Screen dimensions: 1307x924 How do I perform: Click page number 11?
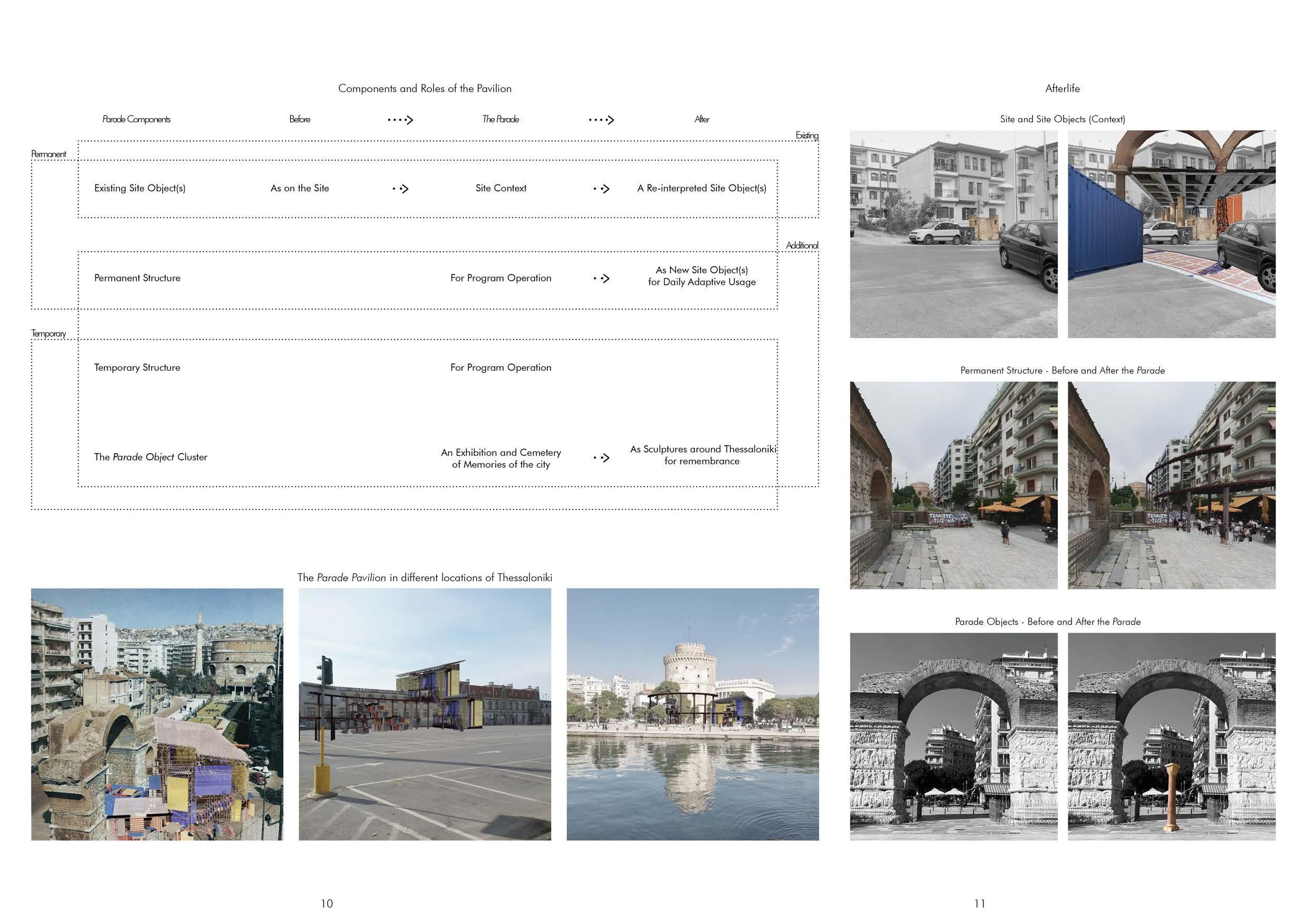pos(979,903)
